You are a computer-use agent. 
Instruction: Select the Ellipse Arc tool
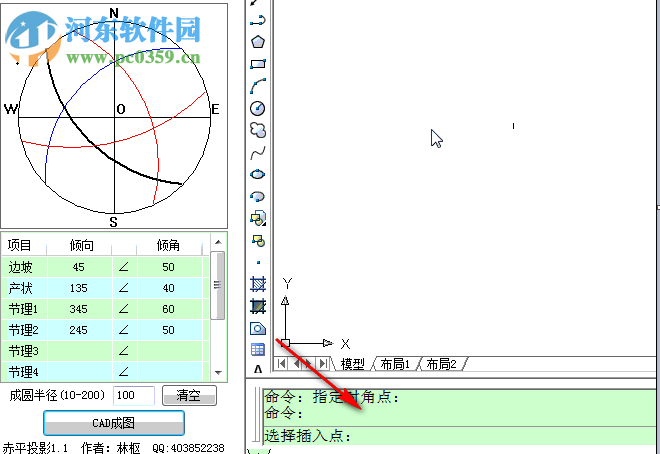point(258,196)
